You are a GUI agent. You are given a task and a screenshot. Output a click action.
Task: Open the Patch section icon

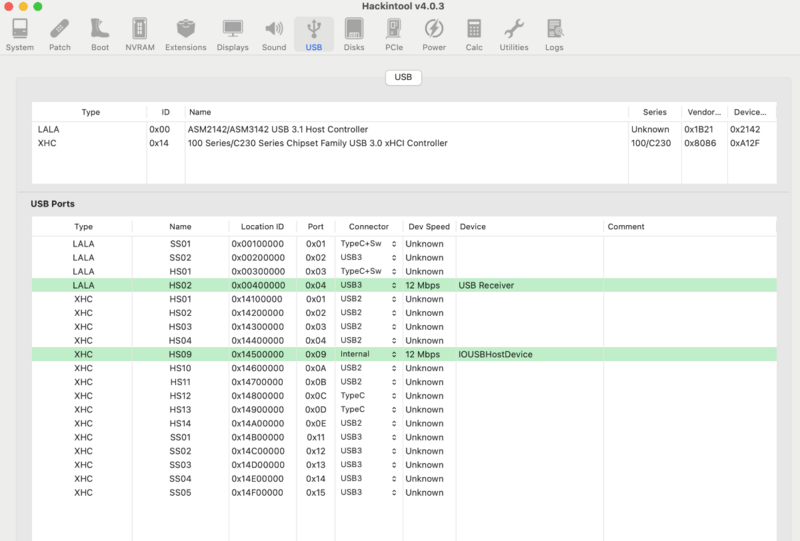coord(60,34)
